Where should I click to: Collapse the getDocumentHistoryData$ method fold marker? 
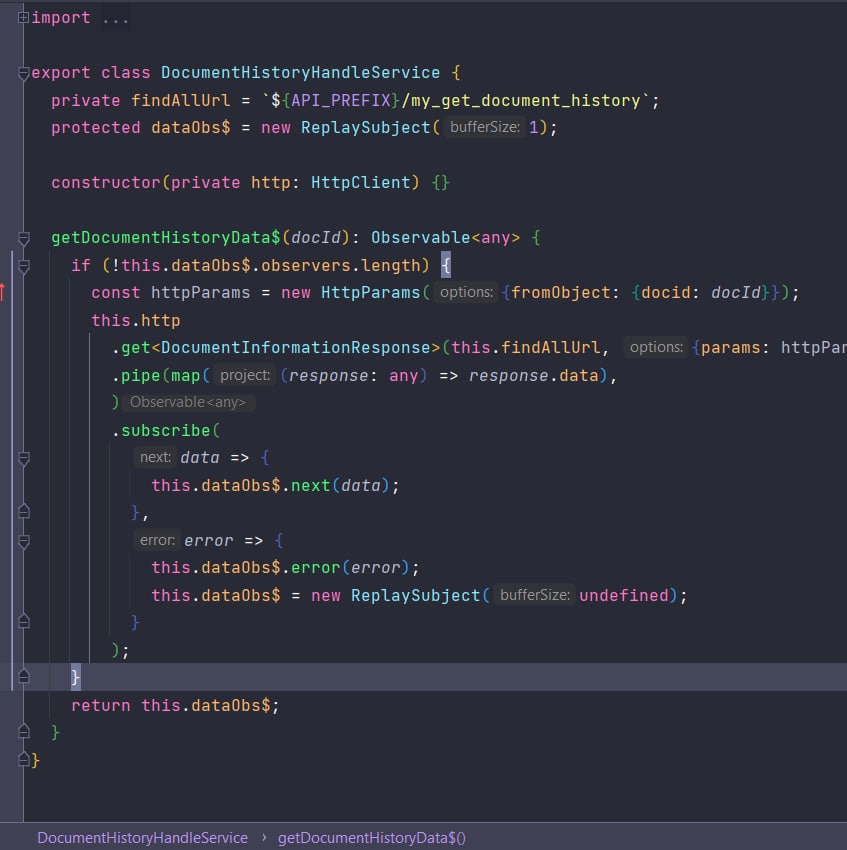coord(23,239)
